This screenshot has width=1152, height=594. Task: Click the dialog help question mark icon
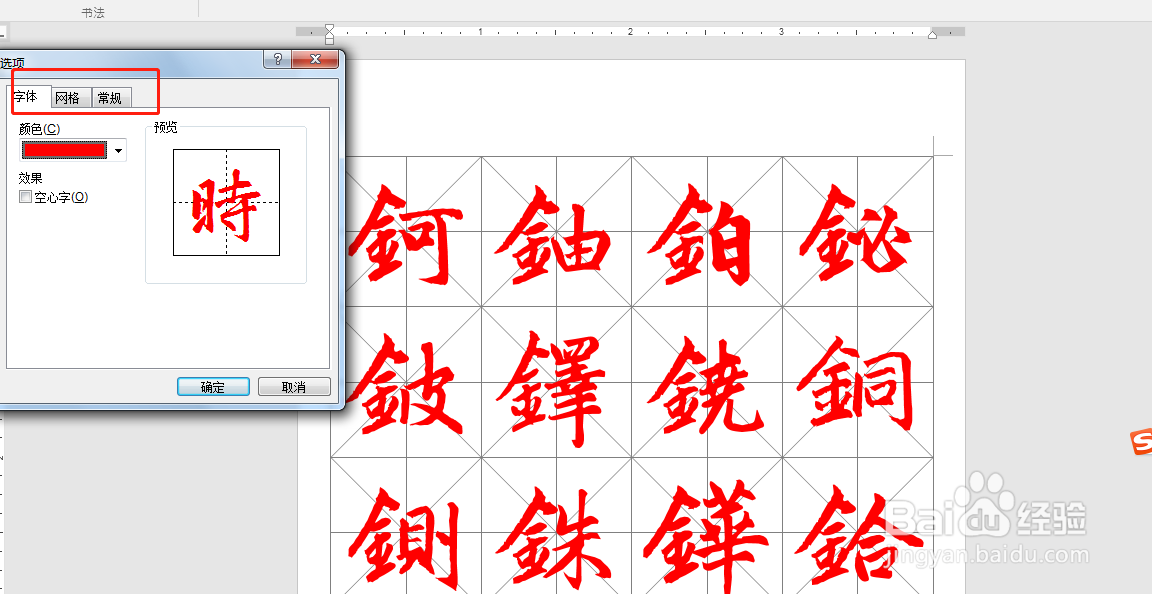click(276, 59)
